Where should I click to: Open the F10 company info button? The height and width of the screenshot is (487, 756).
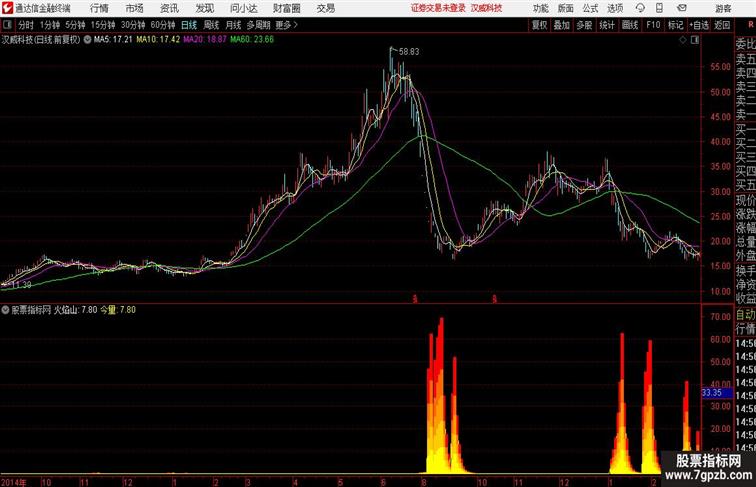pos(653,25)
